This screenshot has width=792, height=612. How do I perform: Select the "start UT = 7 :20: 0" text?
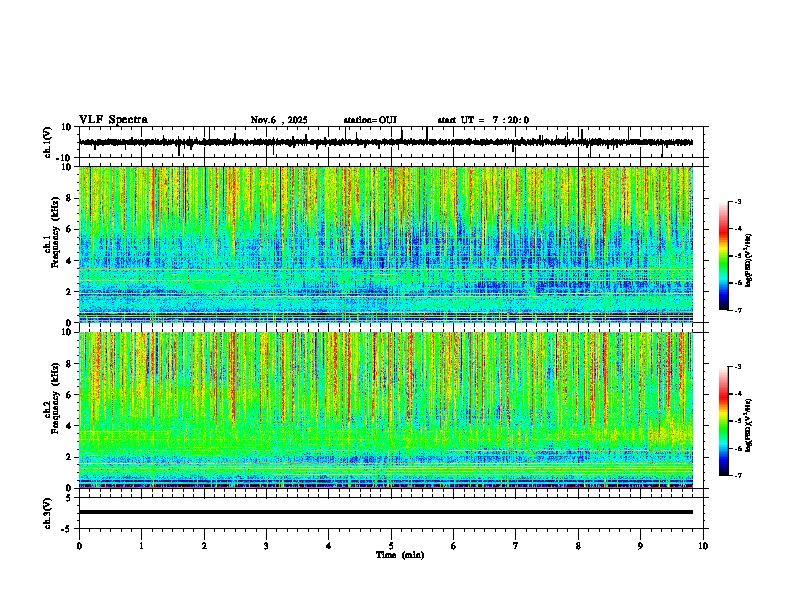click(x=483, y=120)
